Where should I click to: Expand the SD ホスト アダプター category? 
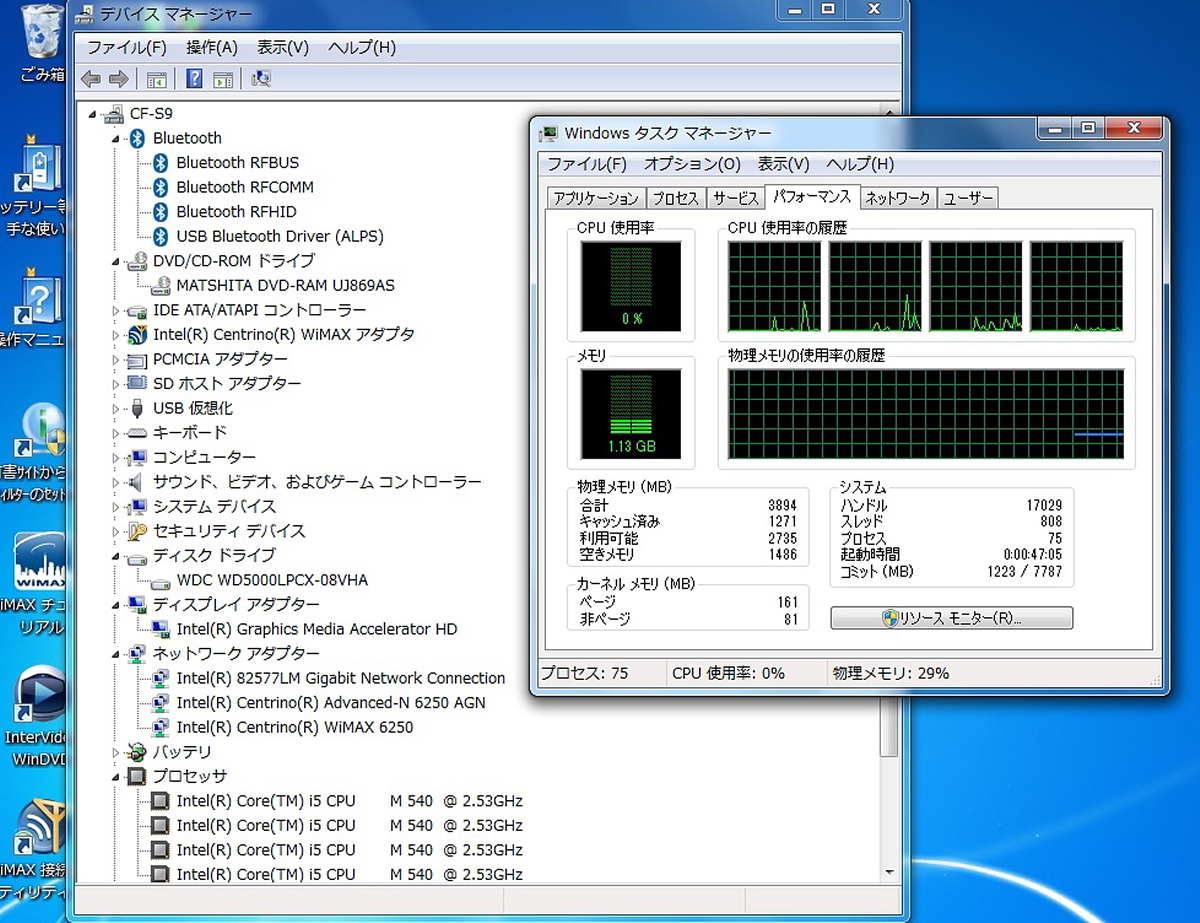pyautogui.click(x=115, y=384)
